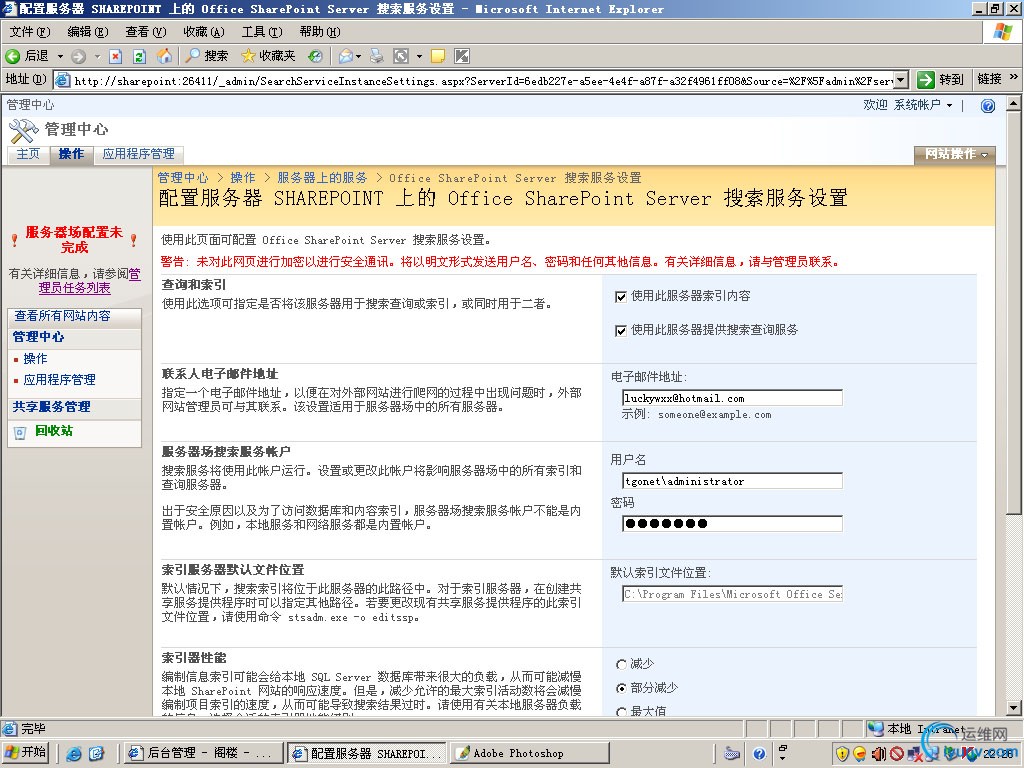Image resolution: width=1024 pixels, height=768 pixels.
Task: Open Favorites (收藏夹) star button
Action: coord(268,56)
